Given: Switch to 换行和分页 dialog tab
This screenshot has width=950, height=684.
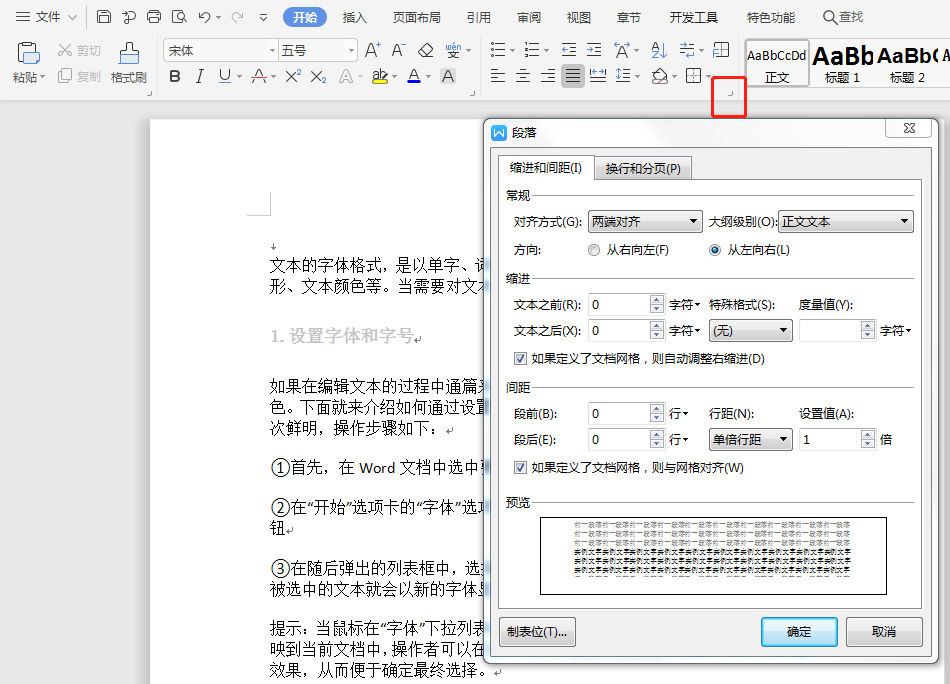Looking at the screenshot, I should [x=643, y=168].
